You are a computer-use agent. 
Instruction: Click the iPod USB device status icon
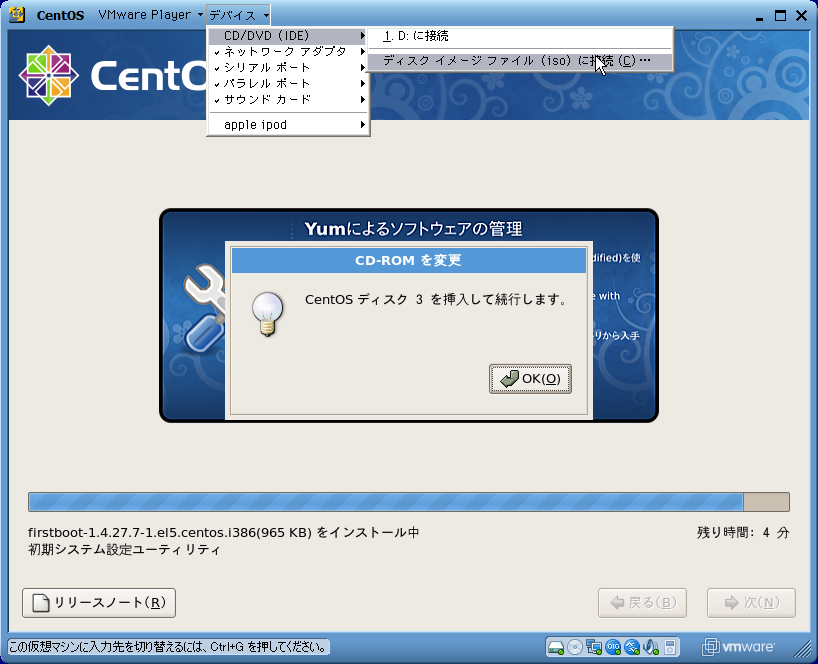click(x=670, y=647)
